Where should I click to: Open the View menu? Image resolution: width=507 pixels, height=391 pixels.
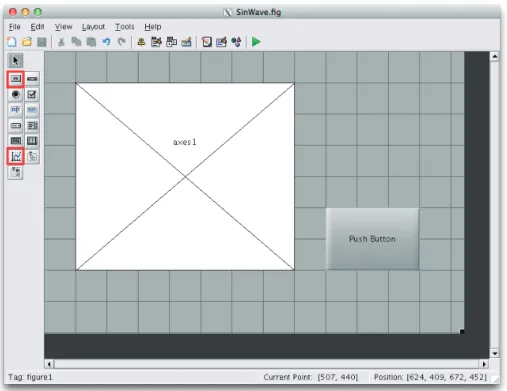(x=63, y=27)
